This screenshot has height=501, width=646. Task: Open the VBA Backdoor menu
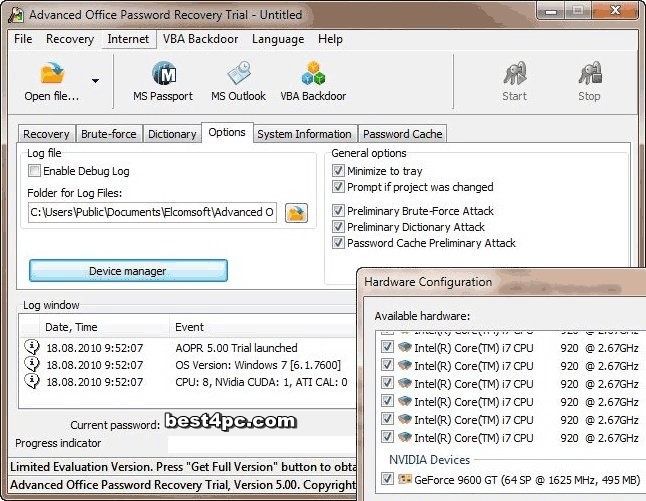(201, 39)
